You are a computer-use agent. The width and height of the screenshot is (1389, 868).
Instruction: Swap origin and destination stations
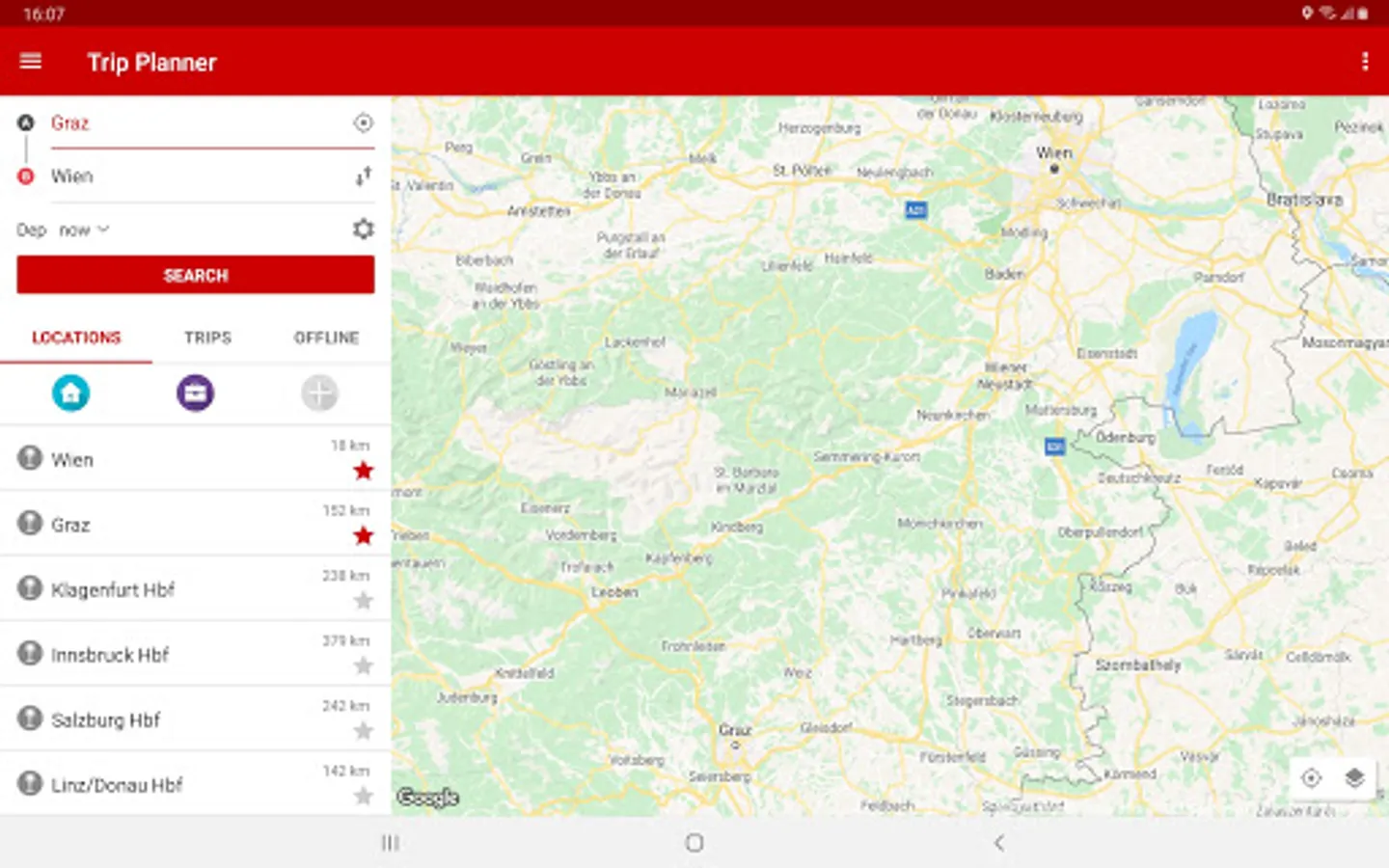[x=363, y=176]
